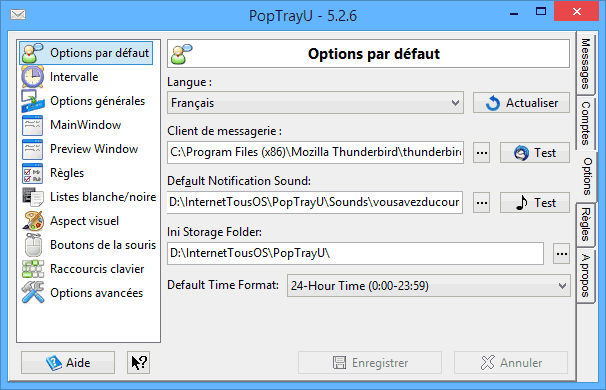
Task: Focus the Default Notification Sound path field
Action: 315,202
